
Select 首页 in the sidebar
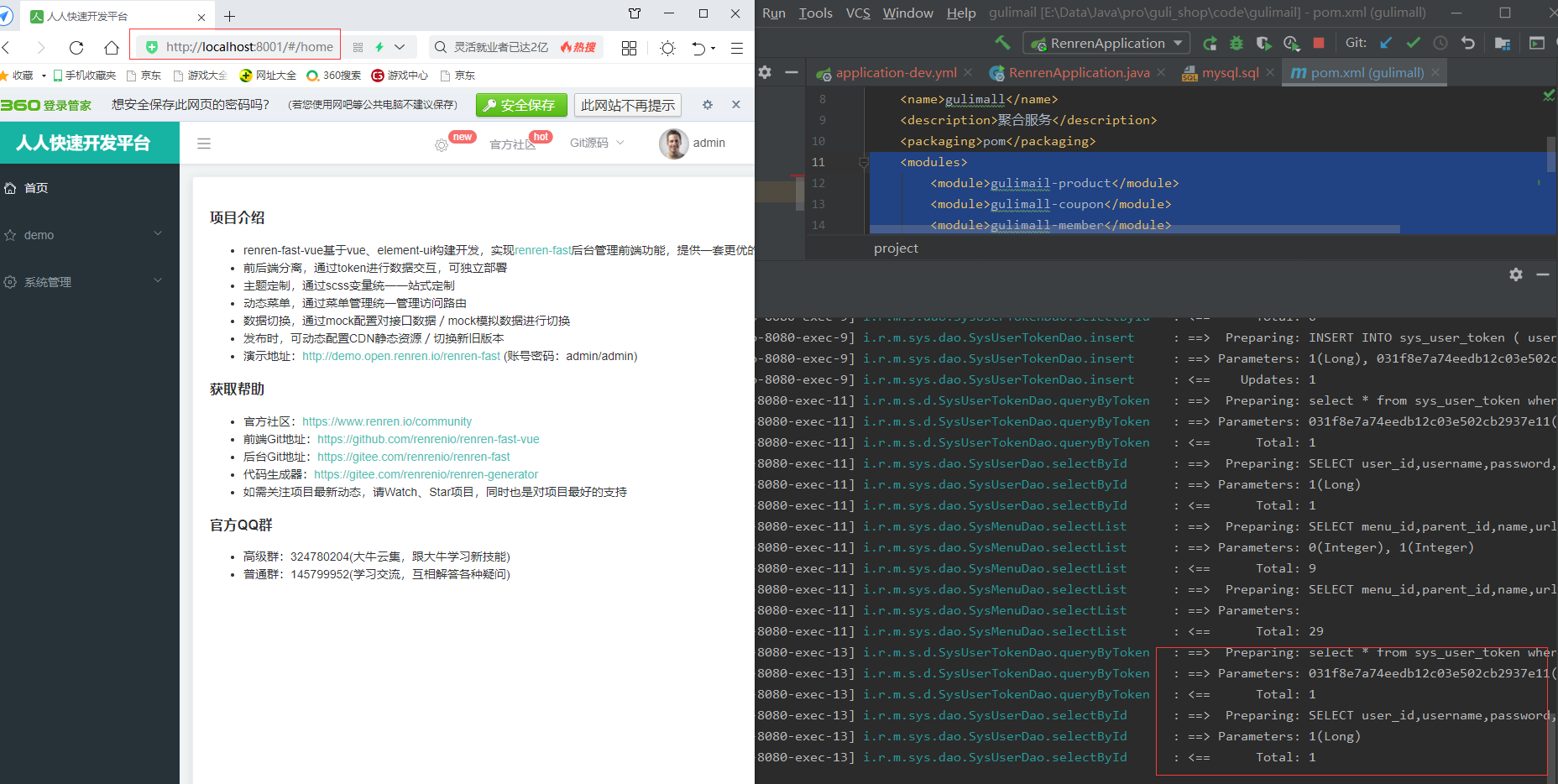click(x=90, y=188)
